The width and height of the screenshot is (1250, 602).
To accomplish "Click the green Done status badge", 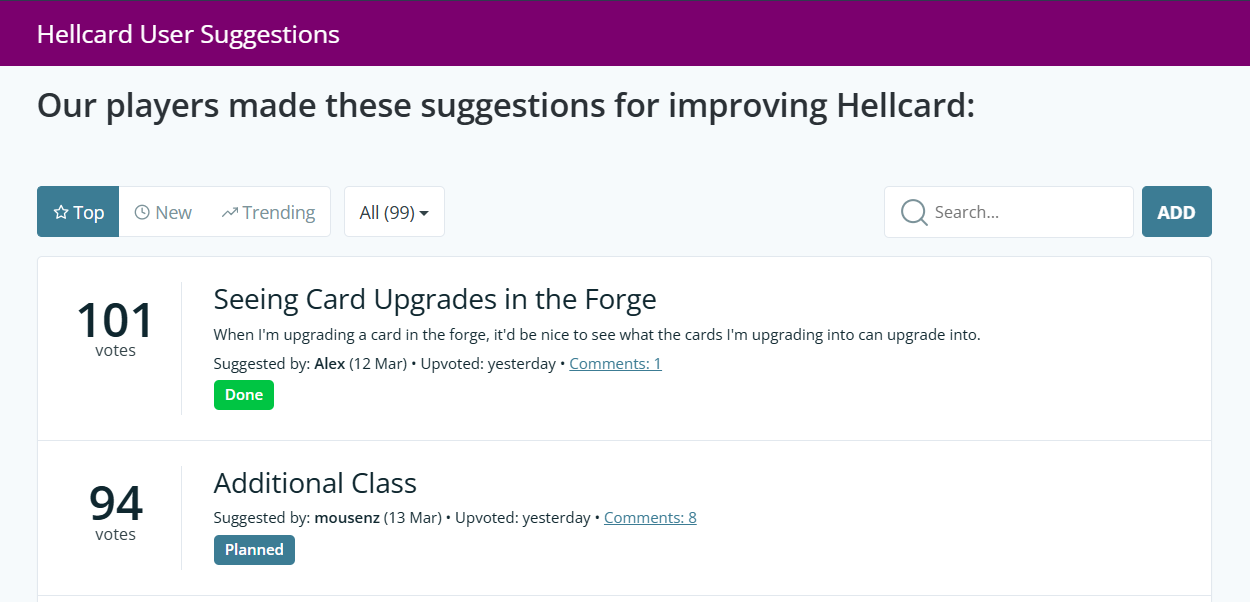I will point(244,395).
